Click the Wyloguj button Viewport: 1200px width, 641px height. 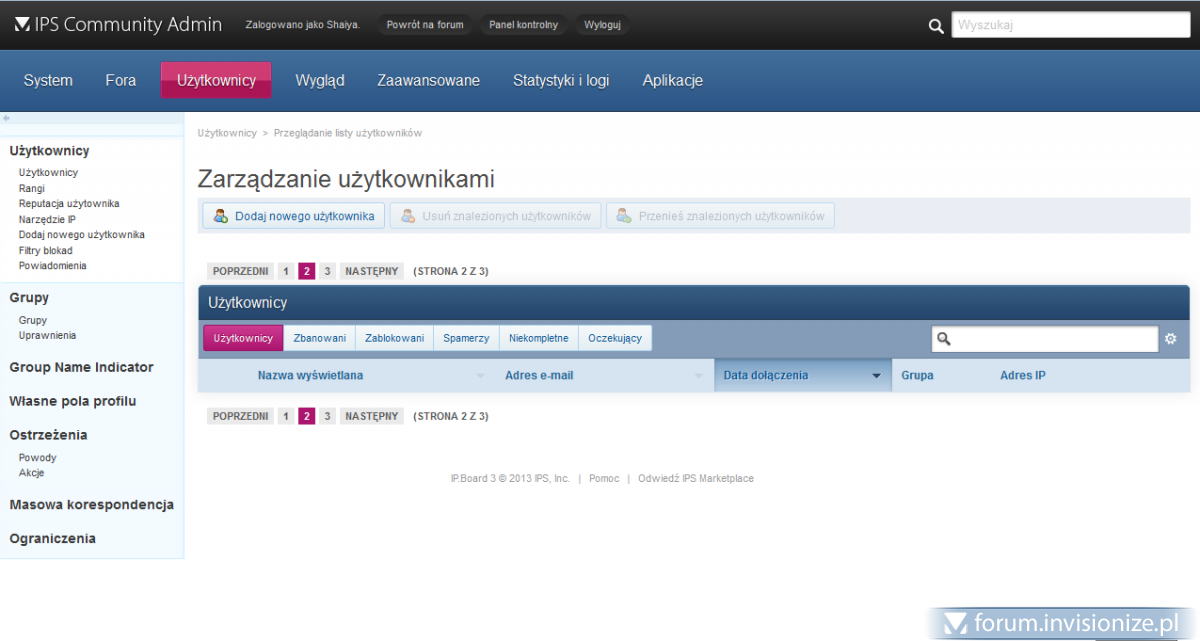(602, 24)
